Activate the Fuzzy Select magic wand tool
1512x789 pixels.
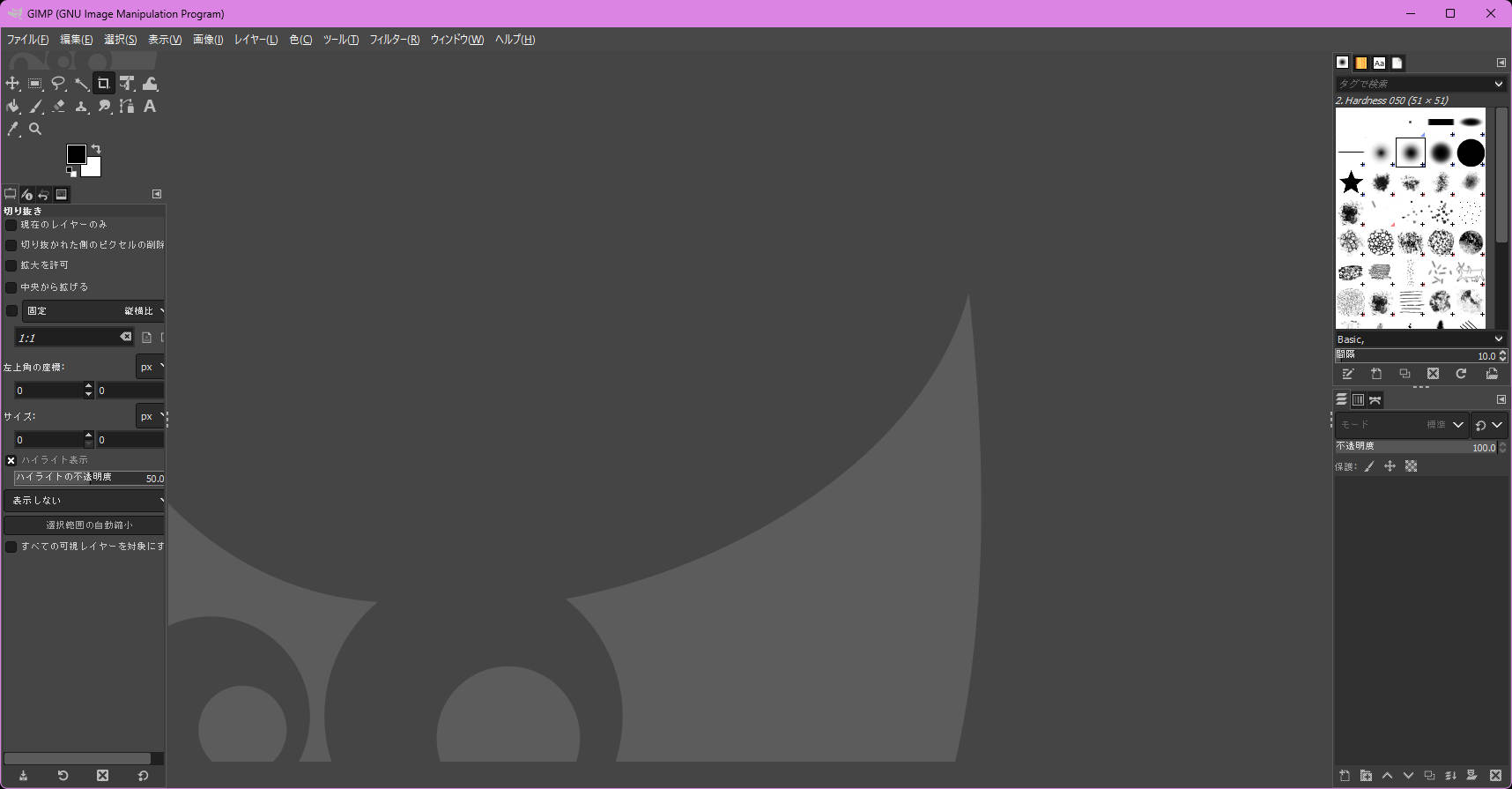click(81, 84)
